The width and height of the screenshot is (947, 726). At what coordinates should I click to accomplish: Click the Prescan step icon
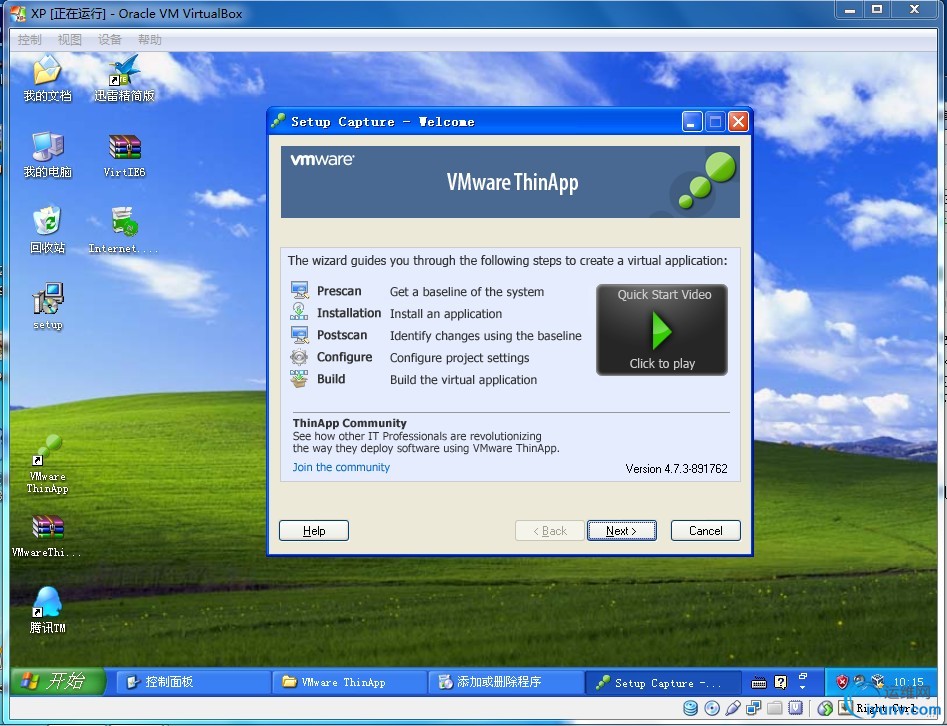tap(300, 290)
